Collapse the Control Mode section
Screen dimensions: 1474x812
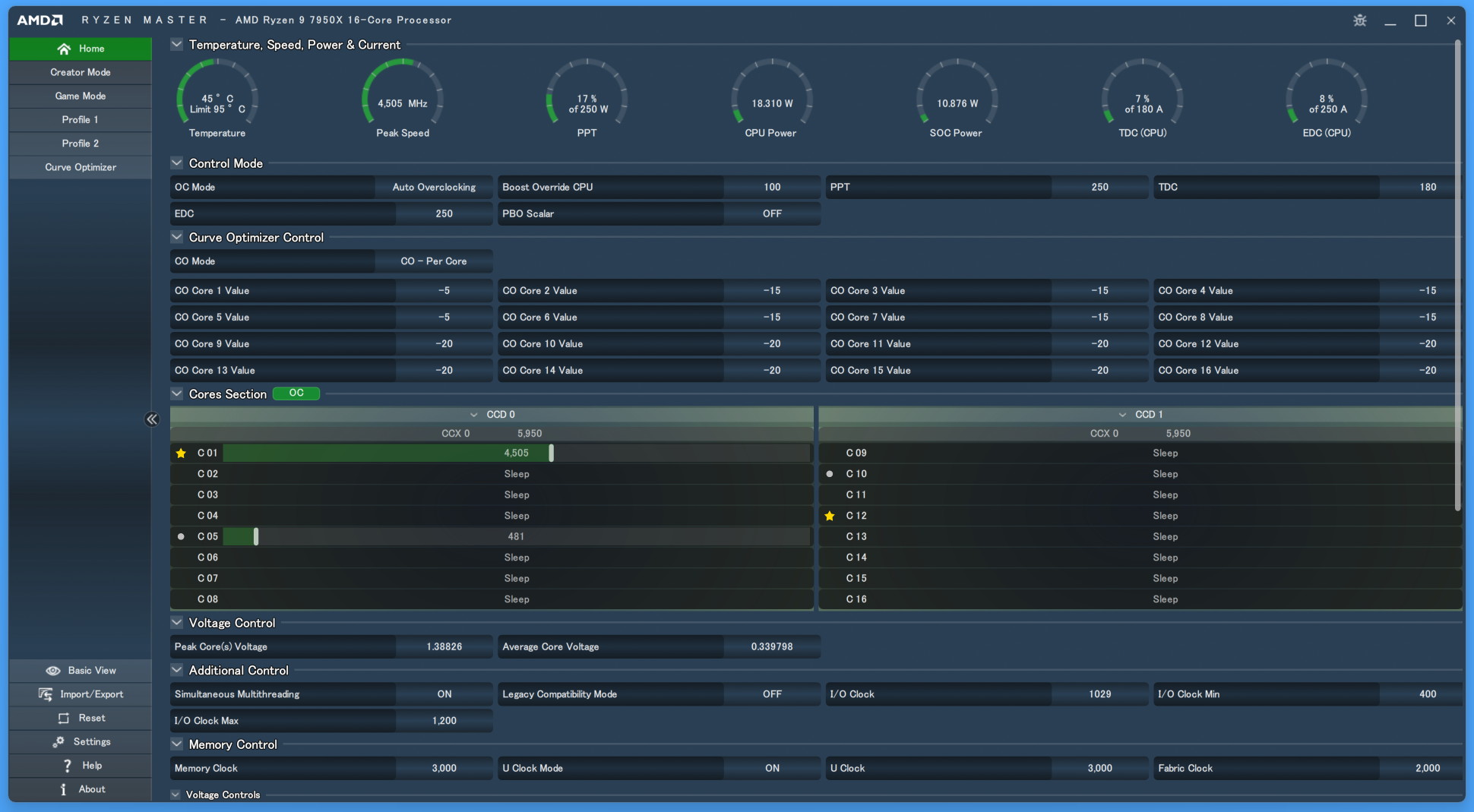pyautogui.click(x=176, y=163)
